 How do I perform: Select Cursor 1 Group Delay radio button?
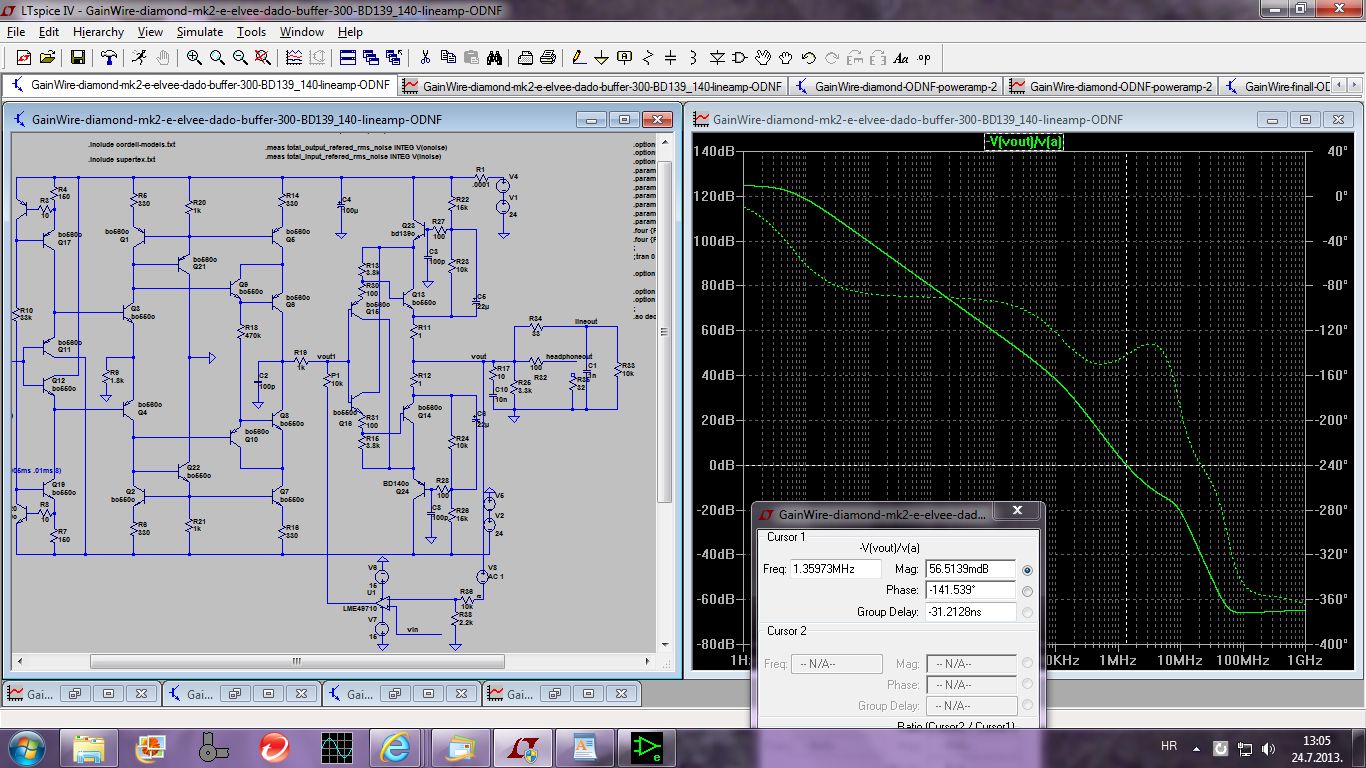coord(1028,612)
